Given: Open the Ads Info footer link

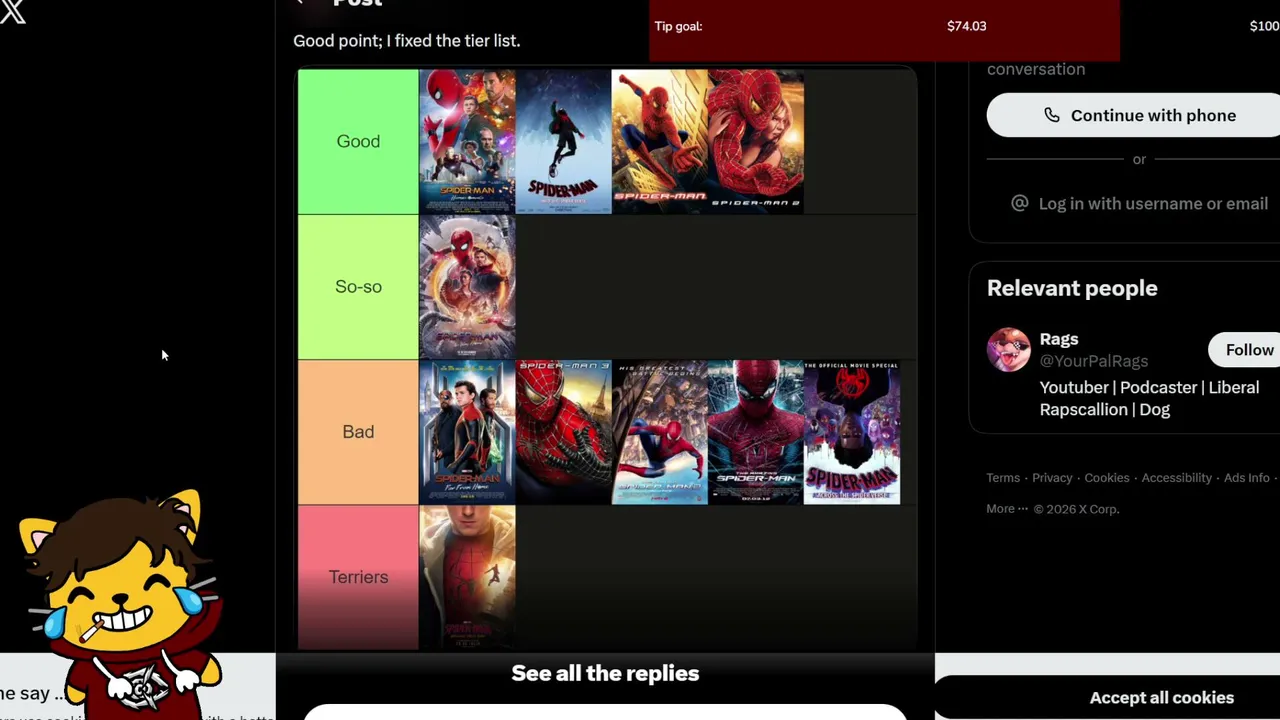Looking at the screenshot, I should [x=1246, y=478].
